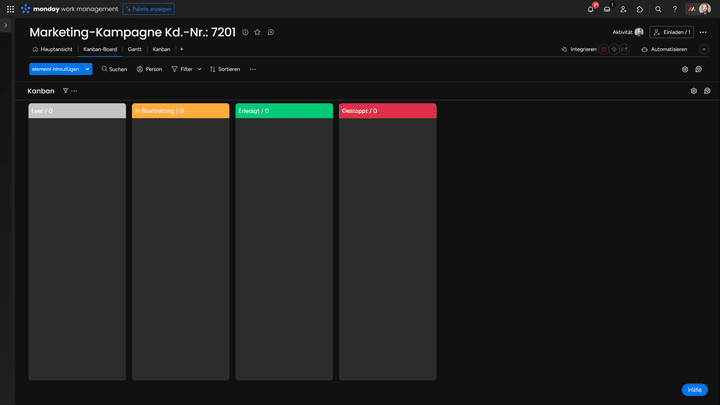720x405 pixels.
Task: Collapse the board header with chevron button
Action: 704,49
